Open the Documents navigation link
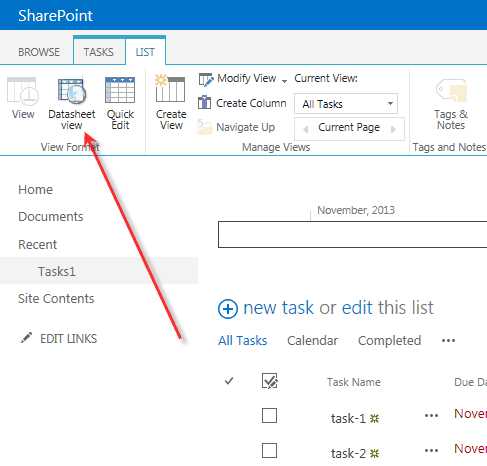Screen dimensions: 487x466 [x=51, y=217]
